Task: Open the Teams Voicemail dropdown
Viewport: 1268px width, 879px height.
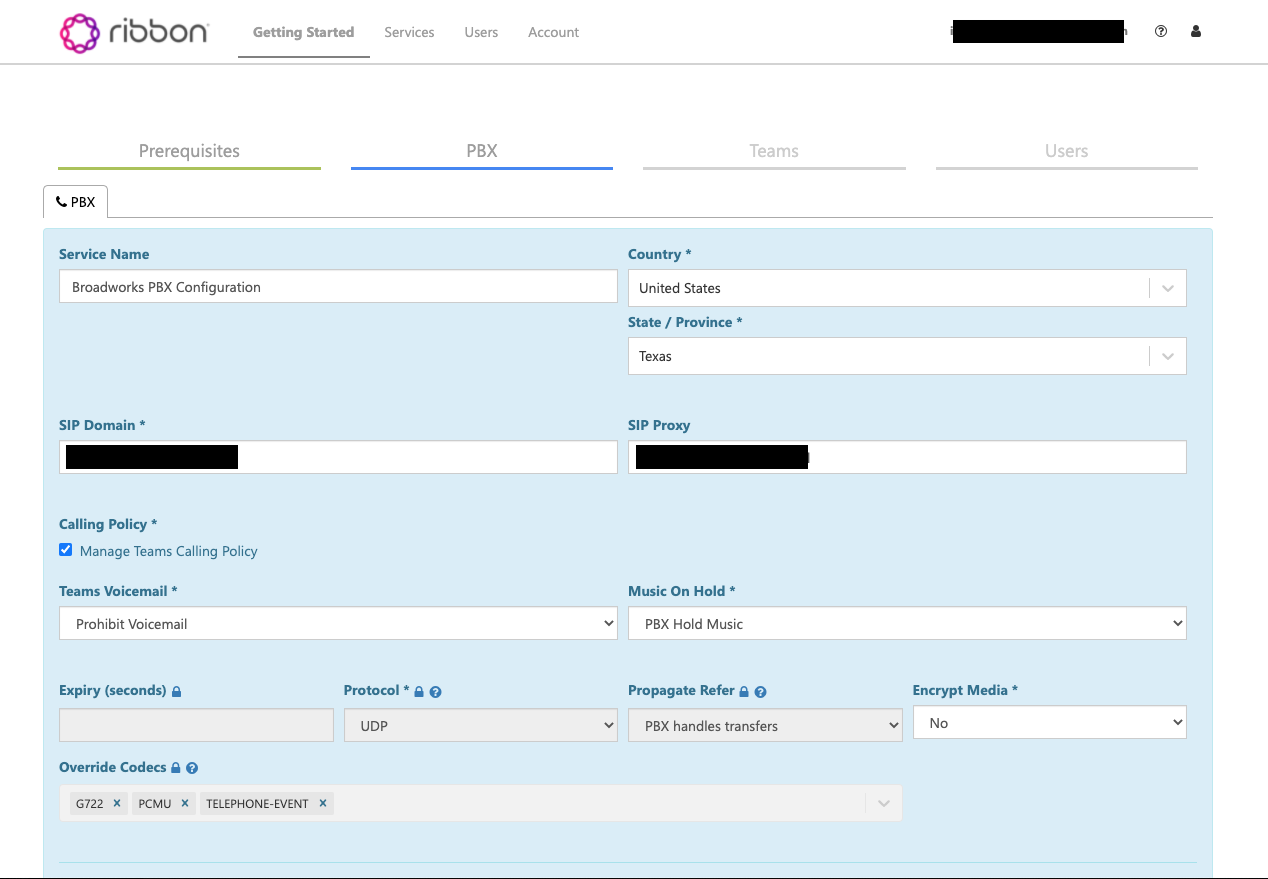Action: coord(338,623)
